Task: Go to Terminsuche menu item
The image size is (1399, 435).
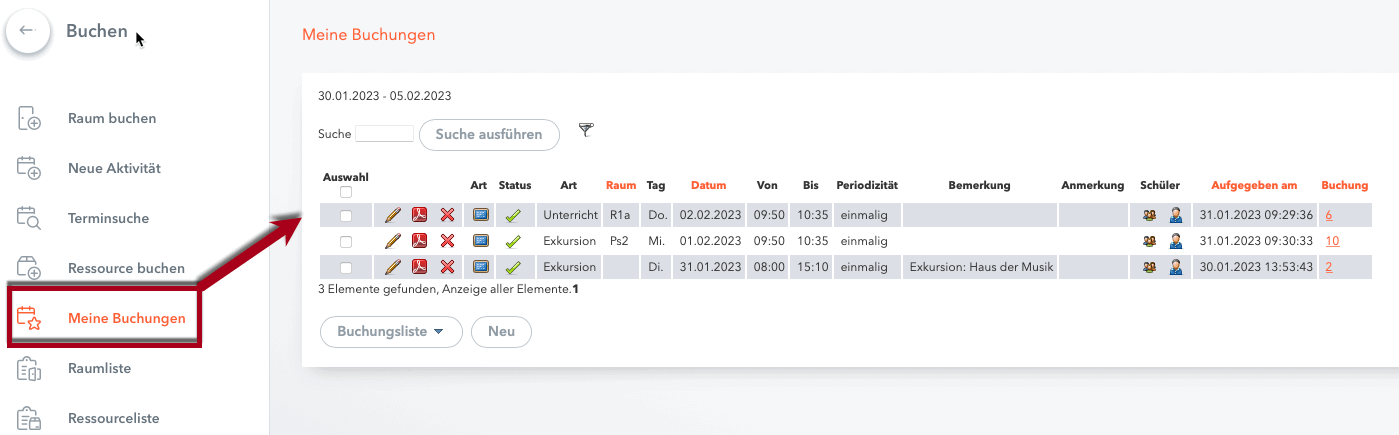Action: (108, 218)
